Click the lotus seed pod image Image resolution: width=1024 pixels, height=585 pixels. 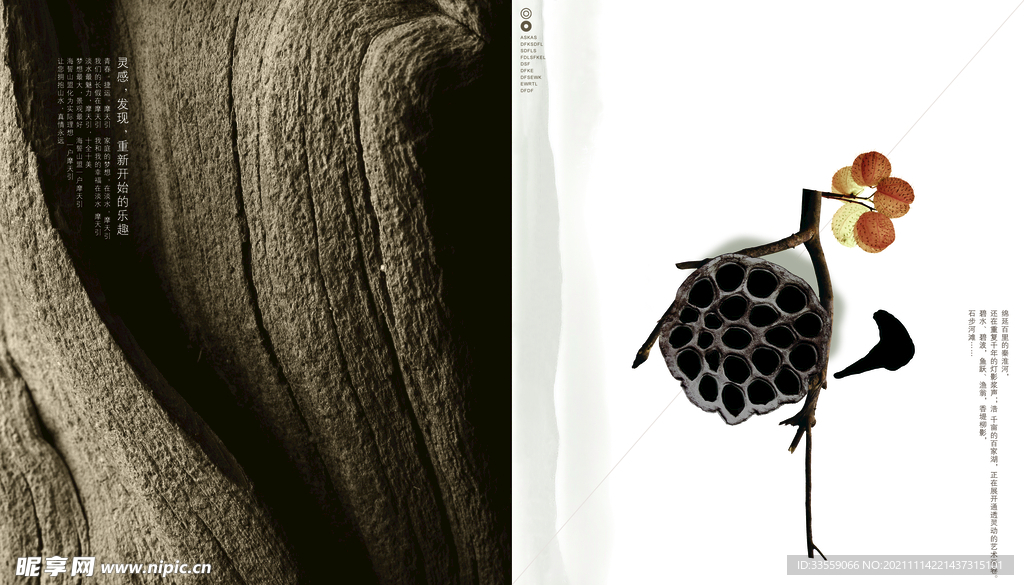click(x=744, y=338)
